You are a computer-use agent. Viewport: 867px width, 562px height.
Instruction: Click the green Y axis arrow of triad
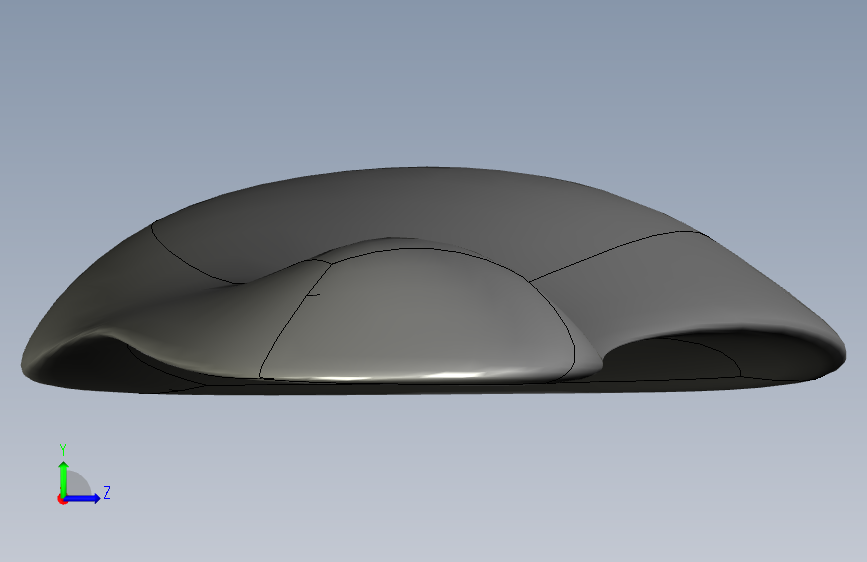(x=64, y=479)
